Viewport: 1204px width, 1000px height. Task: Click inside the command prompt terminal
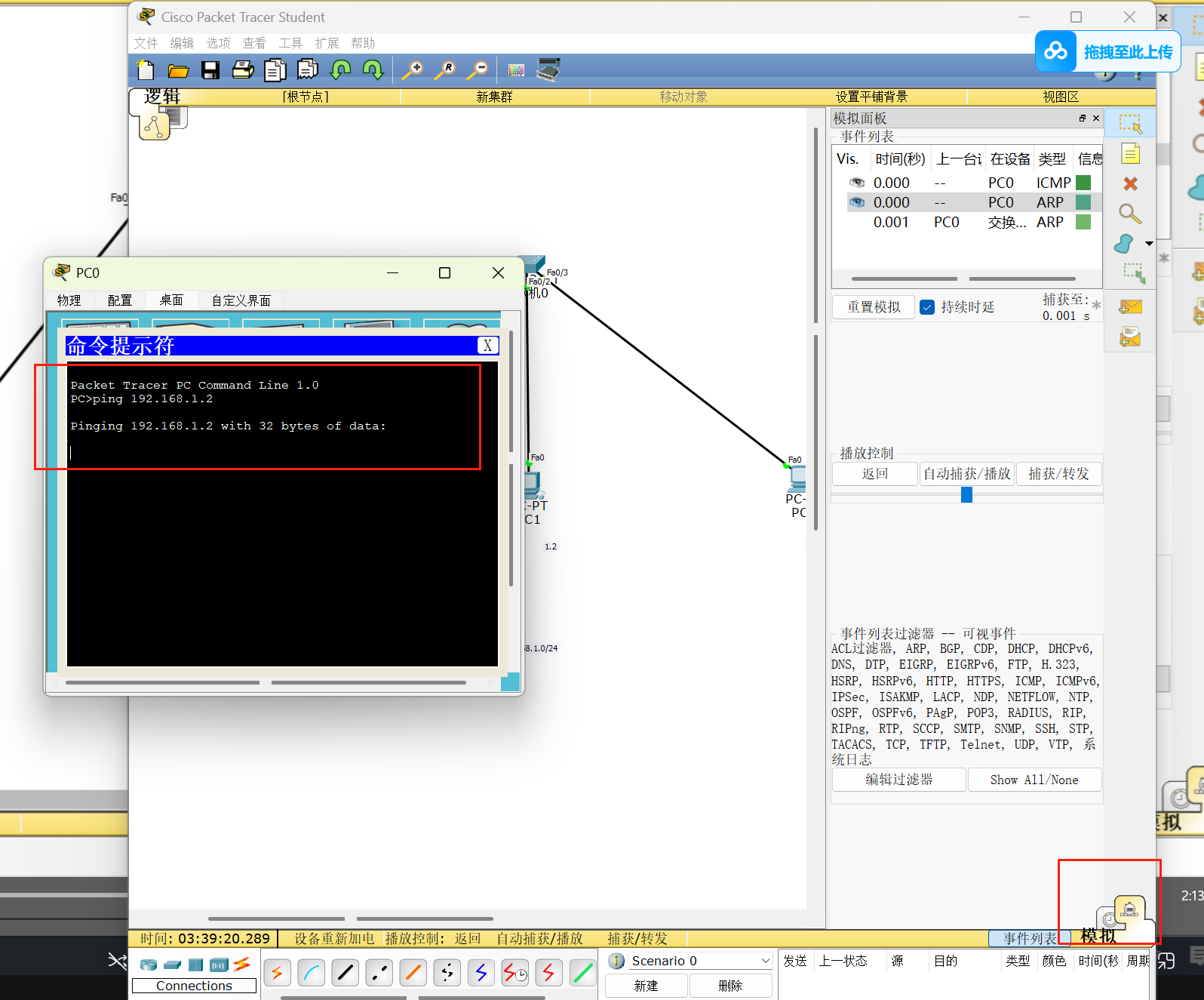[282, 514]
